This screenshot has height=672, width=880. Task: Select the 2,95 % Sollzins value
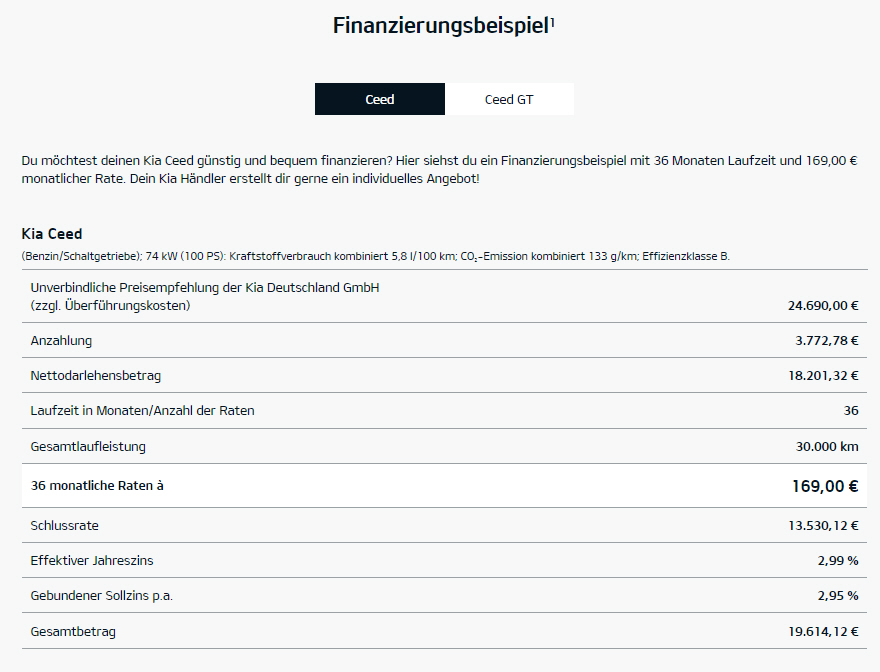838,596
